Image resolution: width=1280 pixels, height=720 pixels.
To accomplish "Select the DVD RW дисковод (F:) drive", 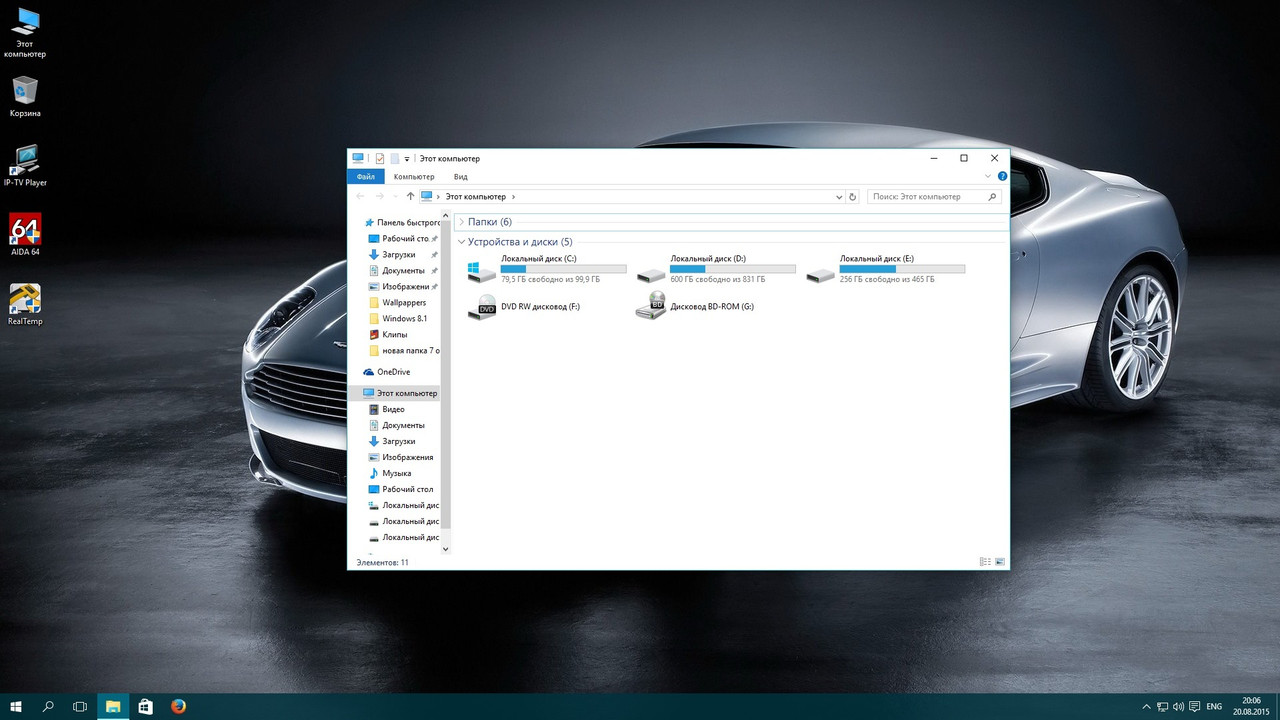I will tap(524, 307).
